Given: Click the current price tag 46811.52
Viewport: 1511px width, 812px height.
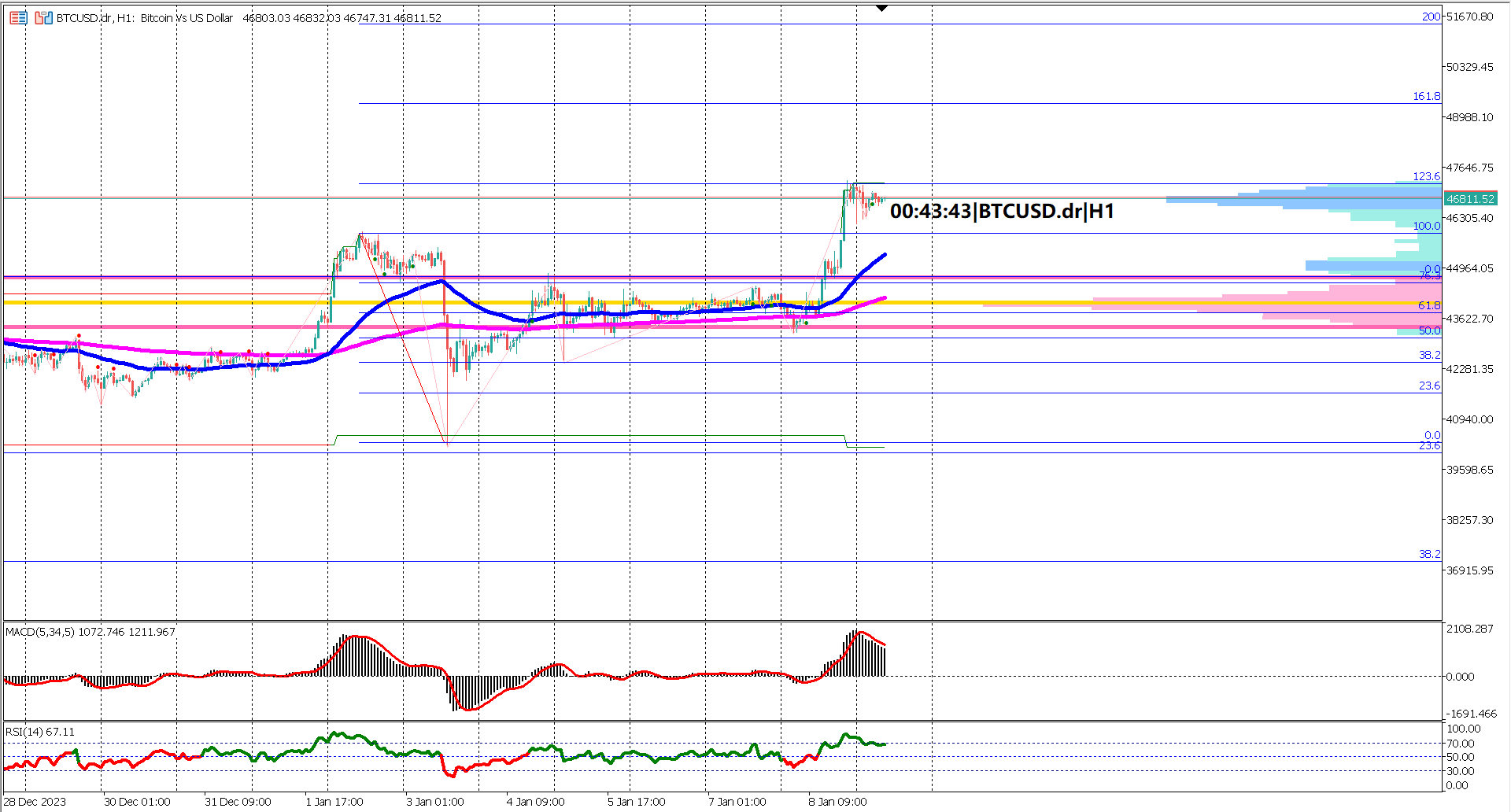Looking at the screenshot, I should [x=1469, y=199].
